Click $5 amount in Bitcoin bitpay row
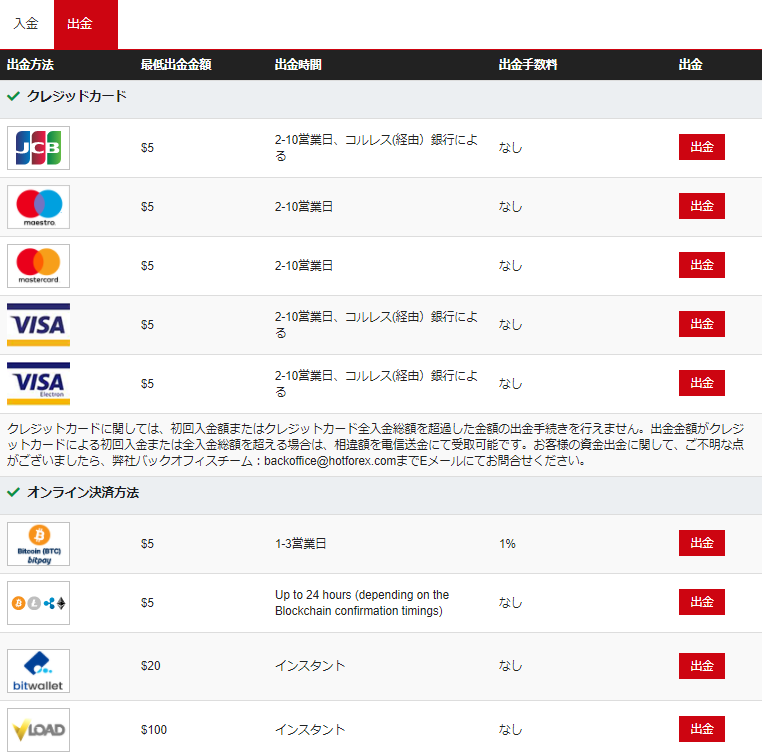 pyautogui.click(x=147, y=544)
